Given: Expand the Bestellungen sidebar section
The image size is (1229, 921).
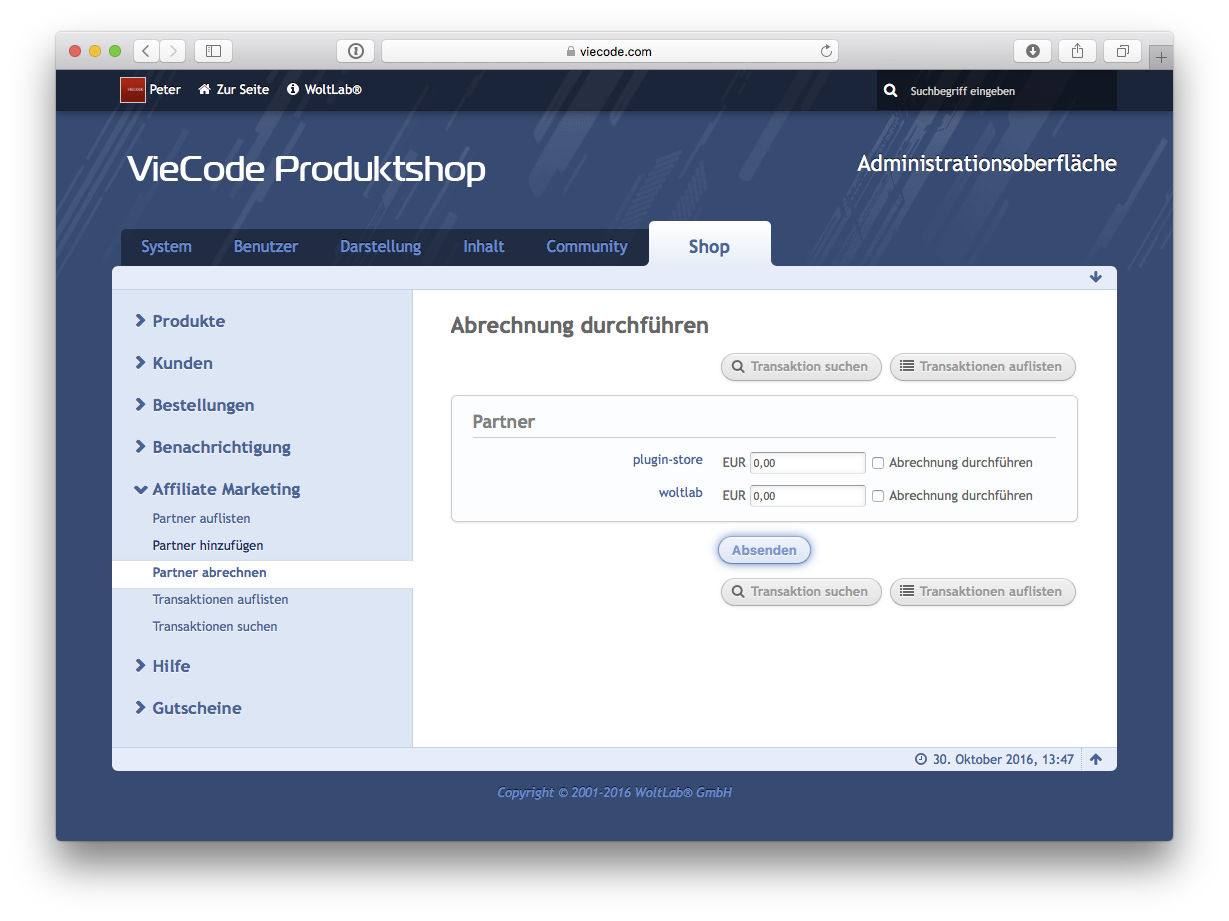Looking at the screenshot, I should [203, 405].
